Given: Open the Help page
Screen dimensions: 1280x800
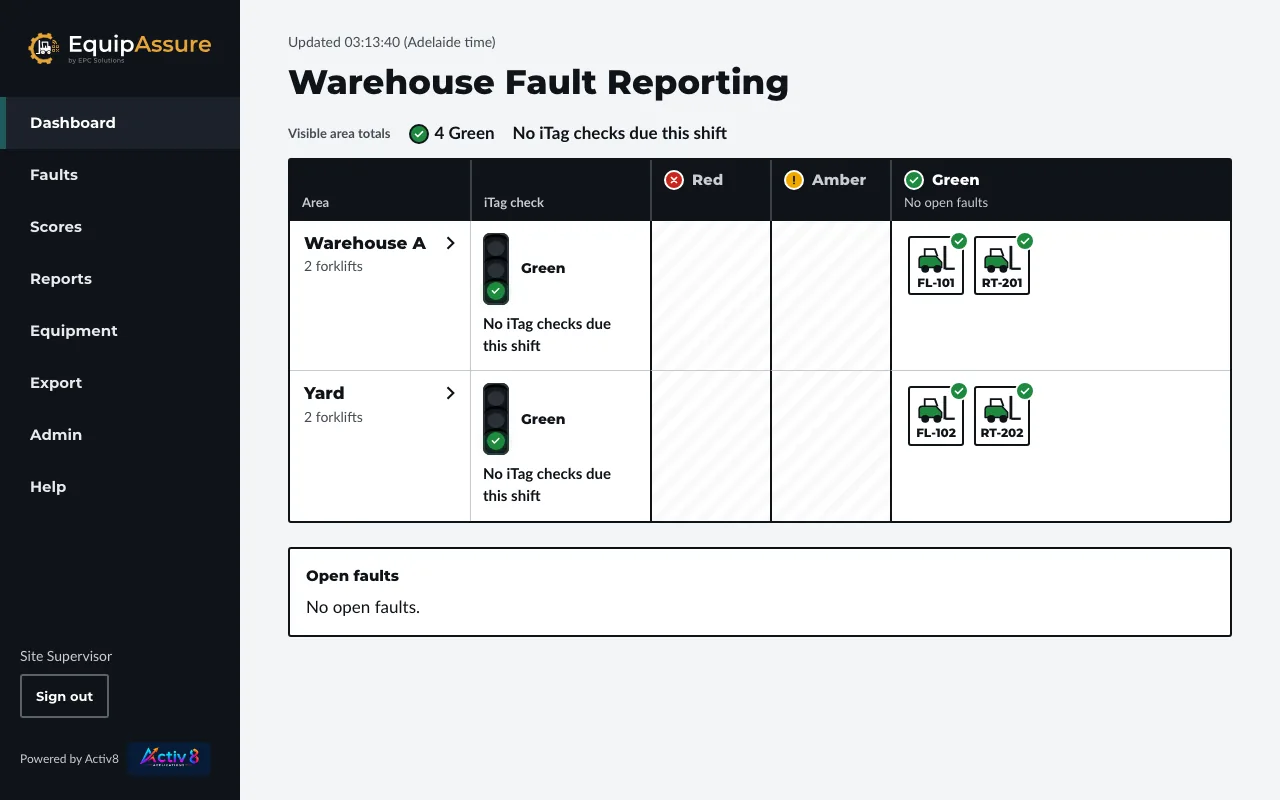Looking at the screenshot, I should [120, 487].
